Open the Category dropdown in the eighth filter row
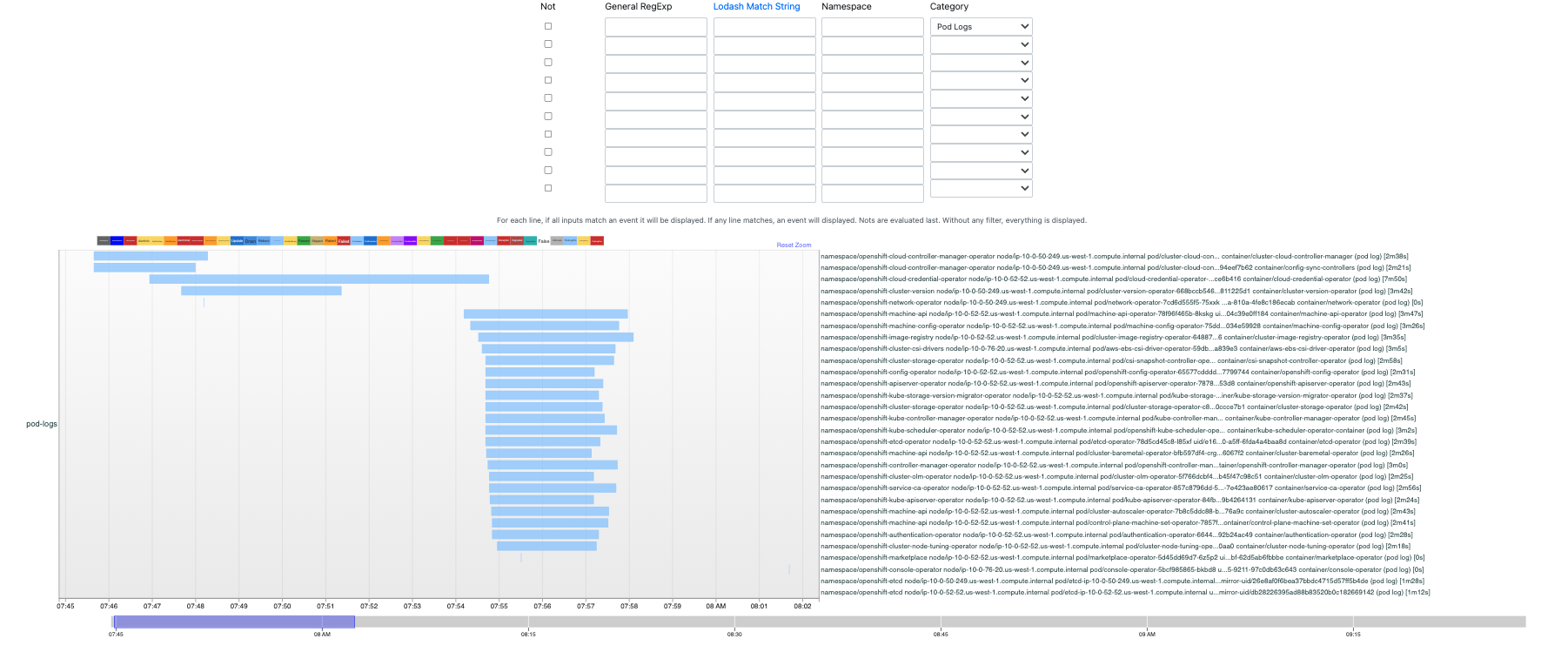 pyautogui.click(x=981, y=152)
